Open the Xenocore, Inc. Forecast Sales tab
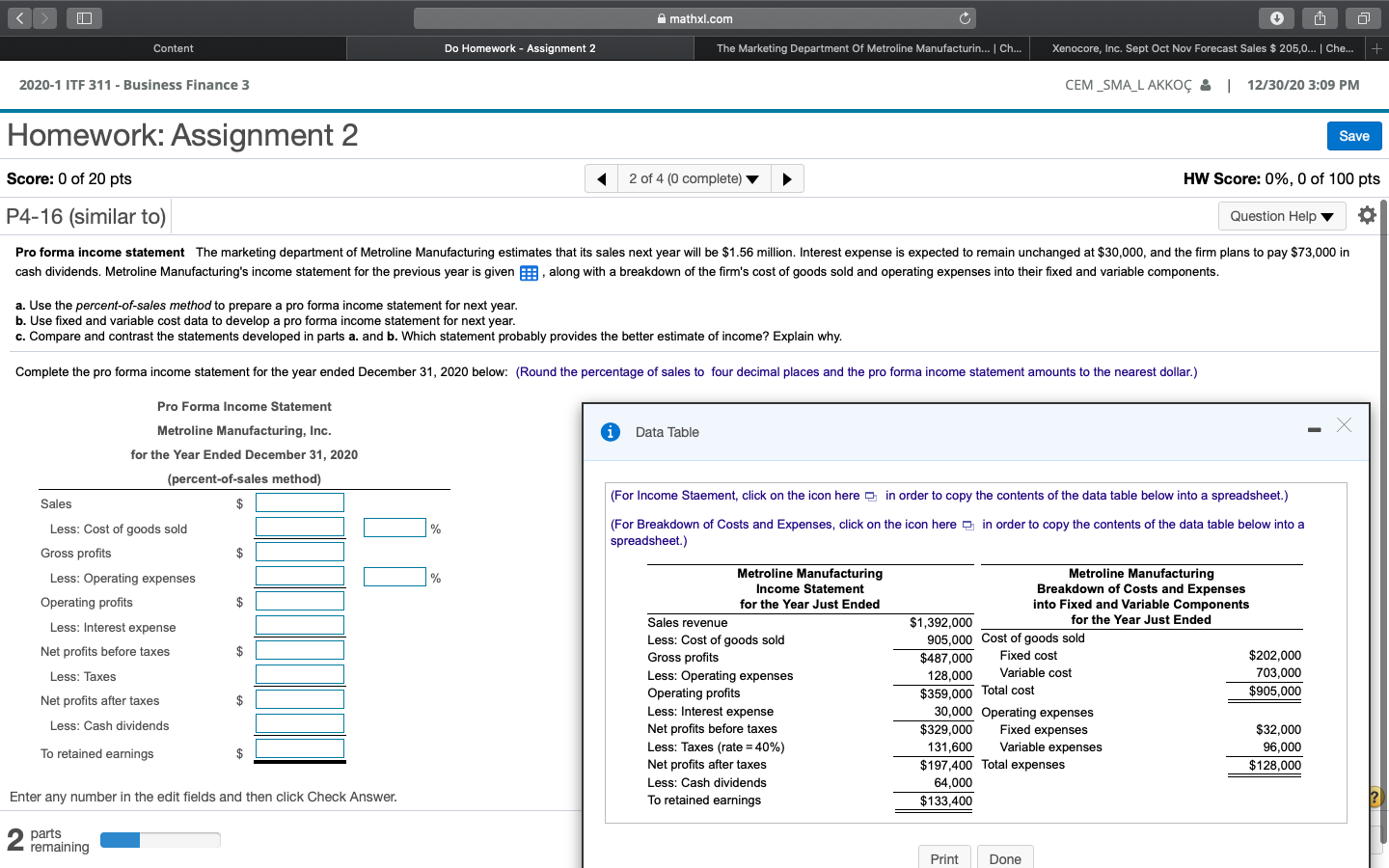The width and height of the screenshot is (1389, 868). pyautogui.click(x=1199, y=48)
